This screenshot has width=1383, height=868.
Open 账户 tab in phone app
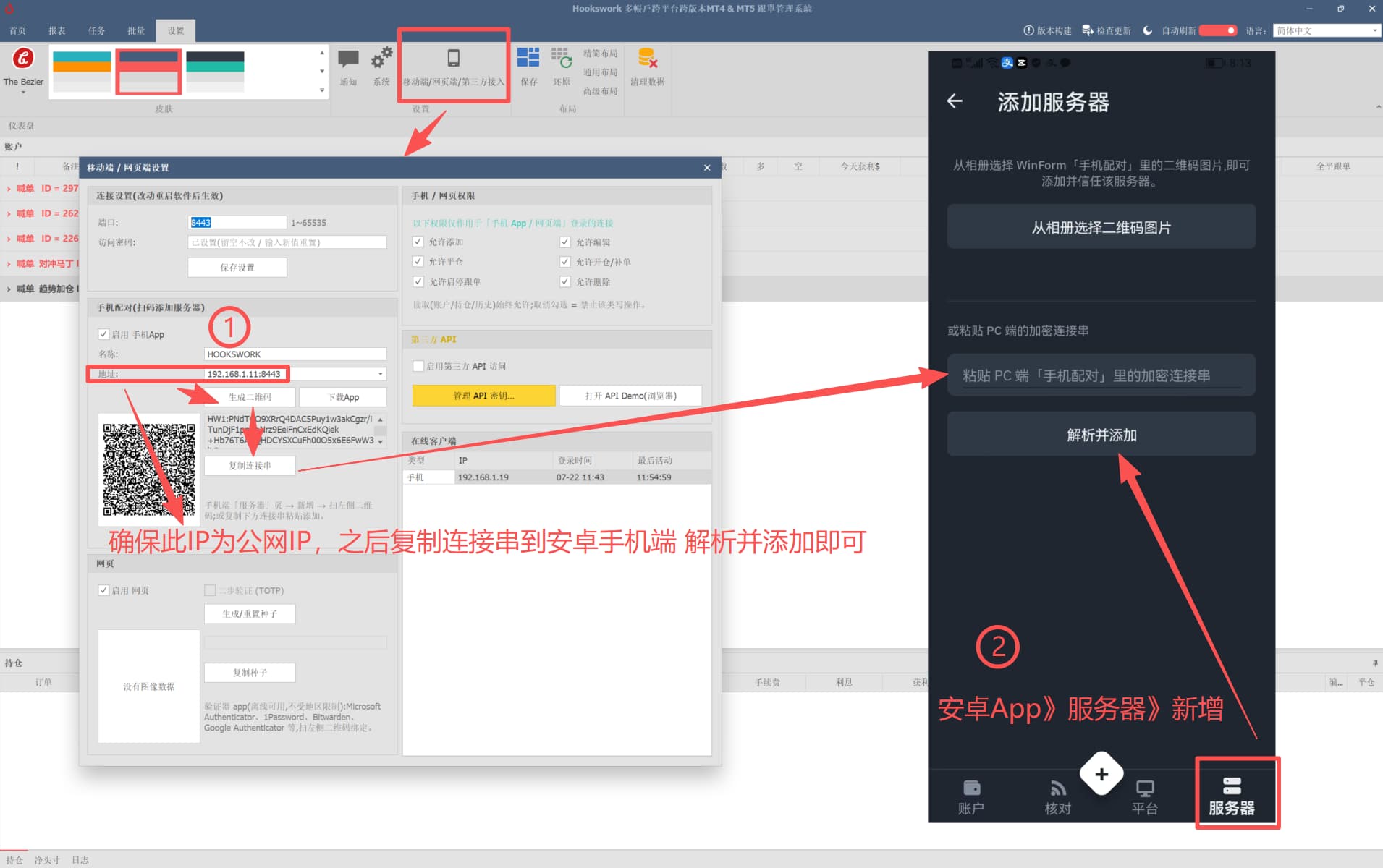tap(971, 797)
